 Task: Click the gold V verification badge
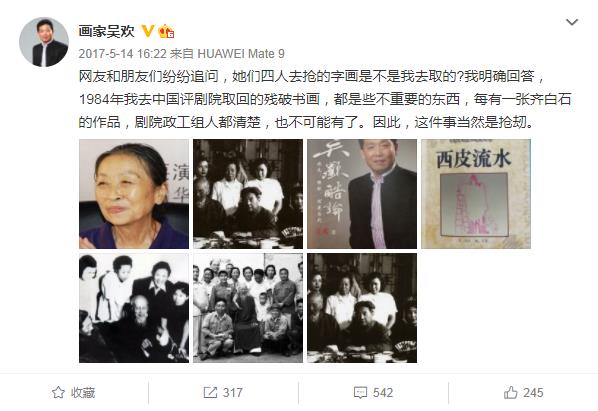tap(148, 31)
